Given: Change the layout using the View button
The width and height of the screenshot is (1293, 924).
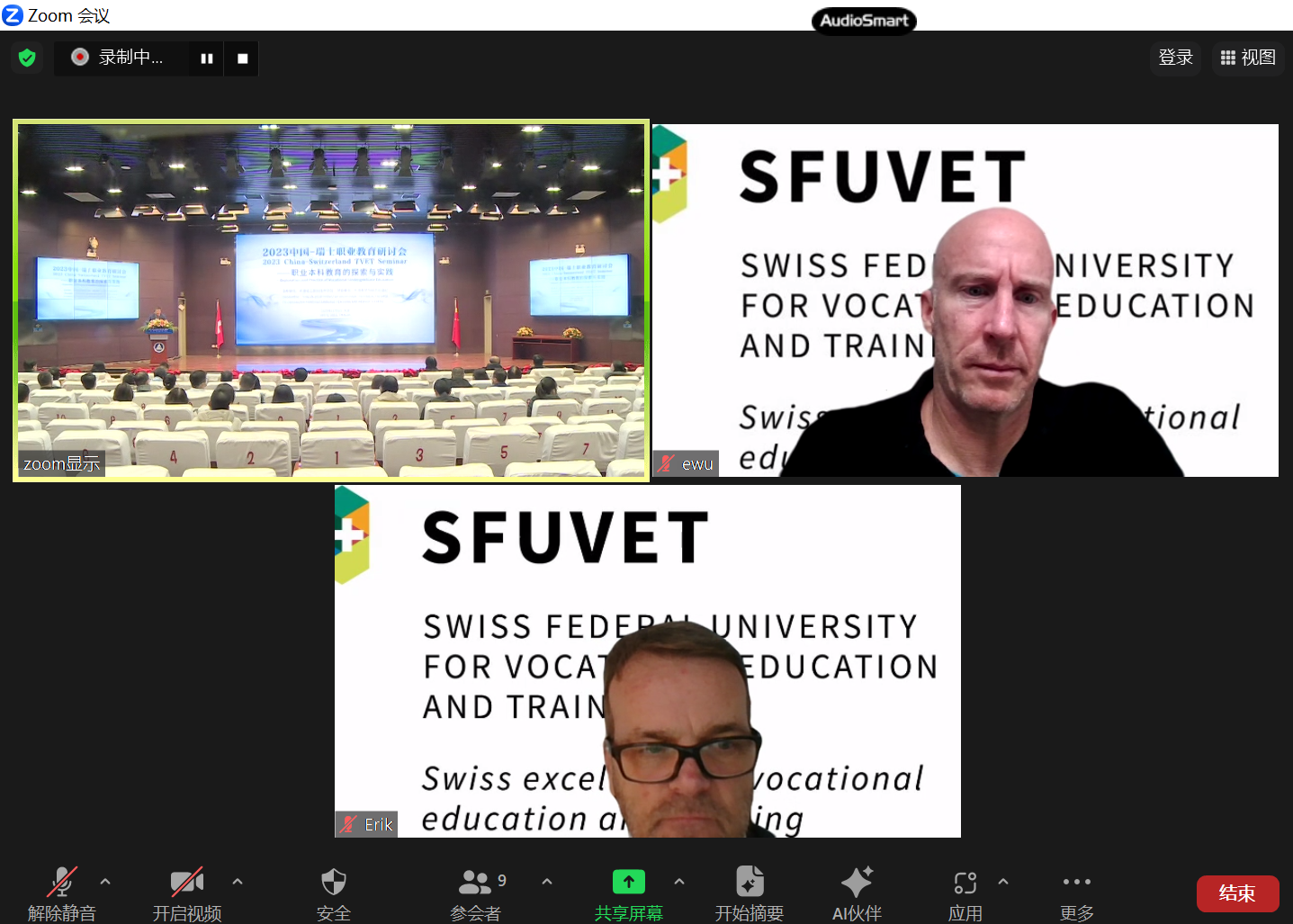Looking at the screenshot, I should 1248,58.
